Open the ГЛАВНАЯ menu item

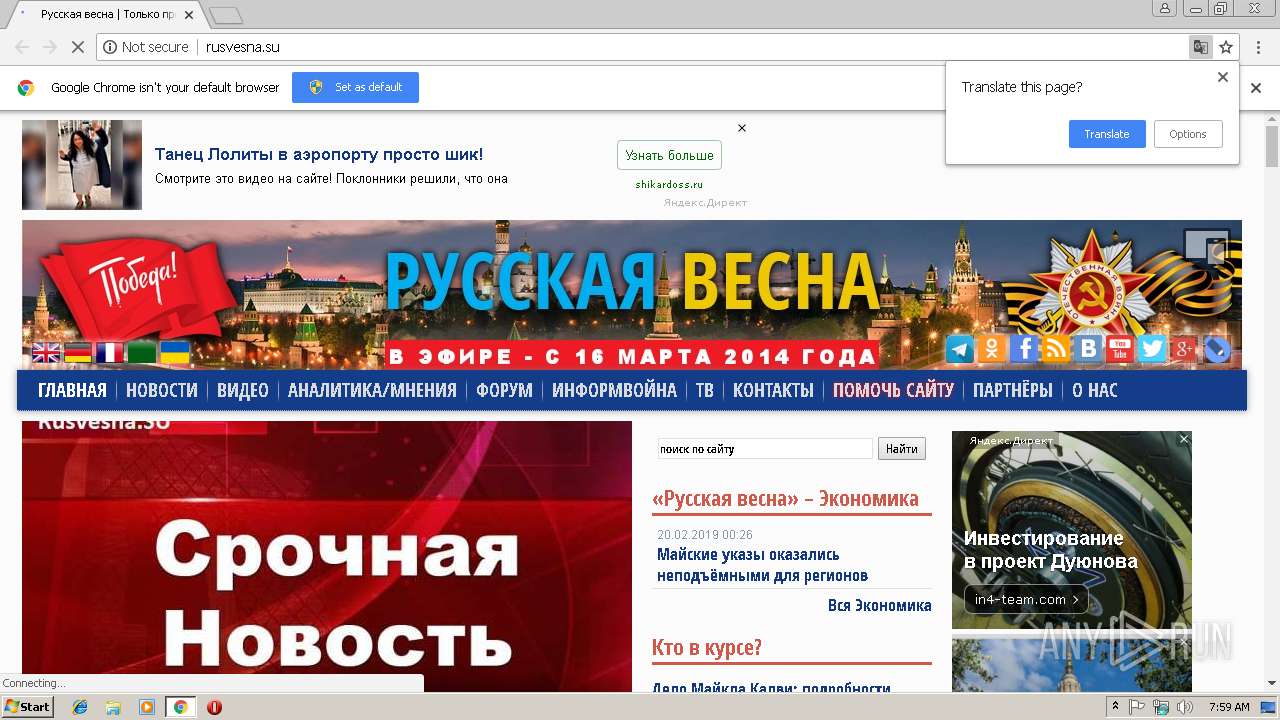pos(72,390)
